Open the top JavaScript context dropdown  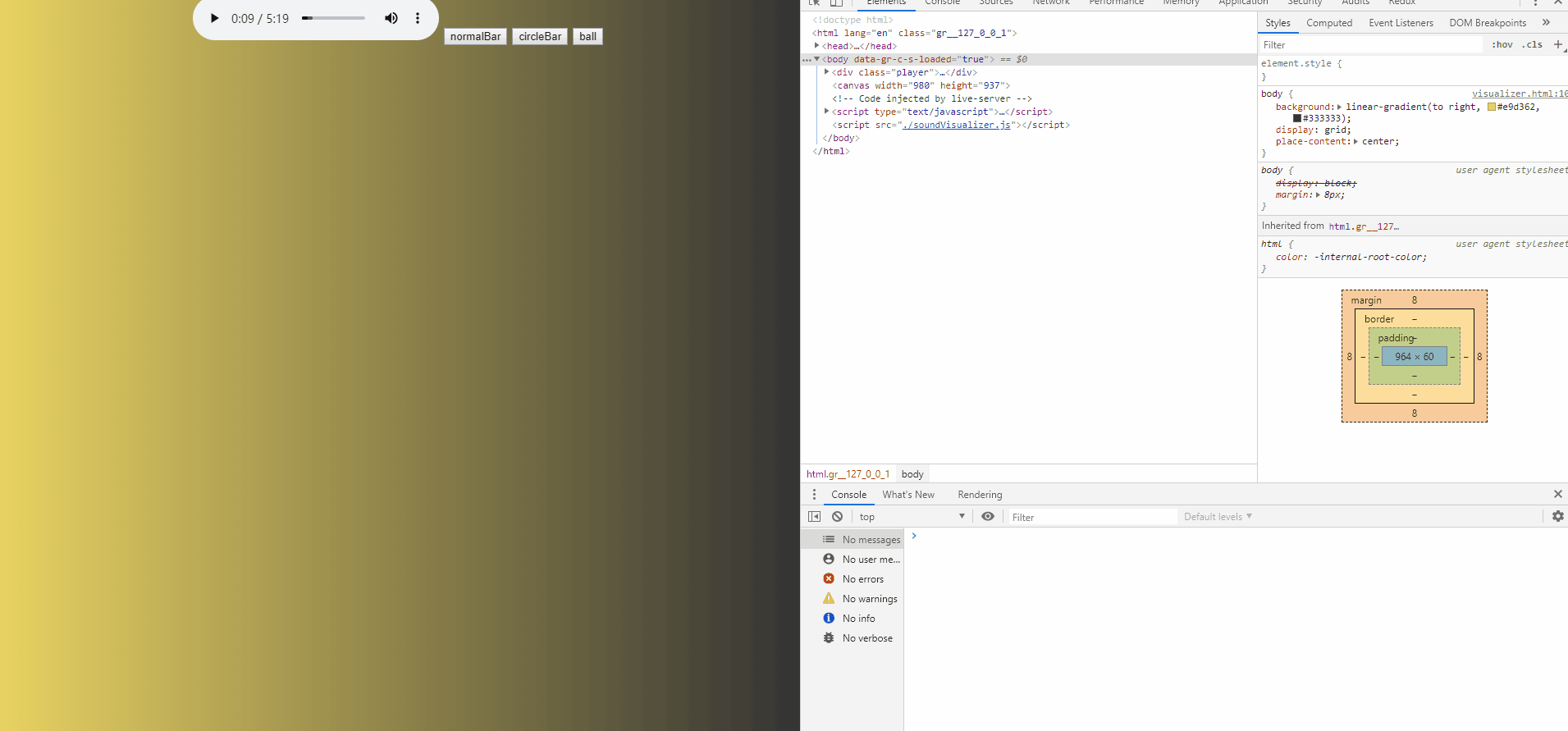pos(912,516)
